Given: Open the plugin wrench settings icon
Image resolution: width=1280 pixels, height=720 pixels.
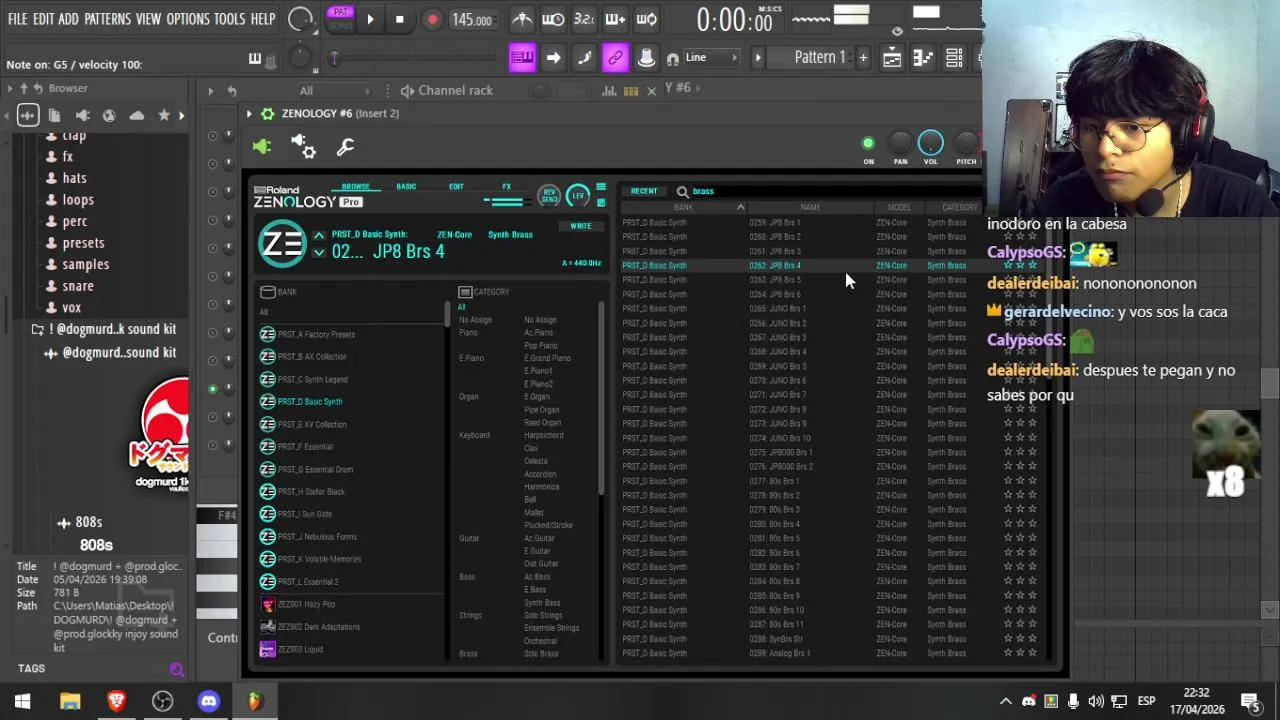Looking at the screenshot, I should 345,148.
